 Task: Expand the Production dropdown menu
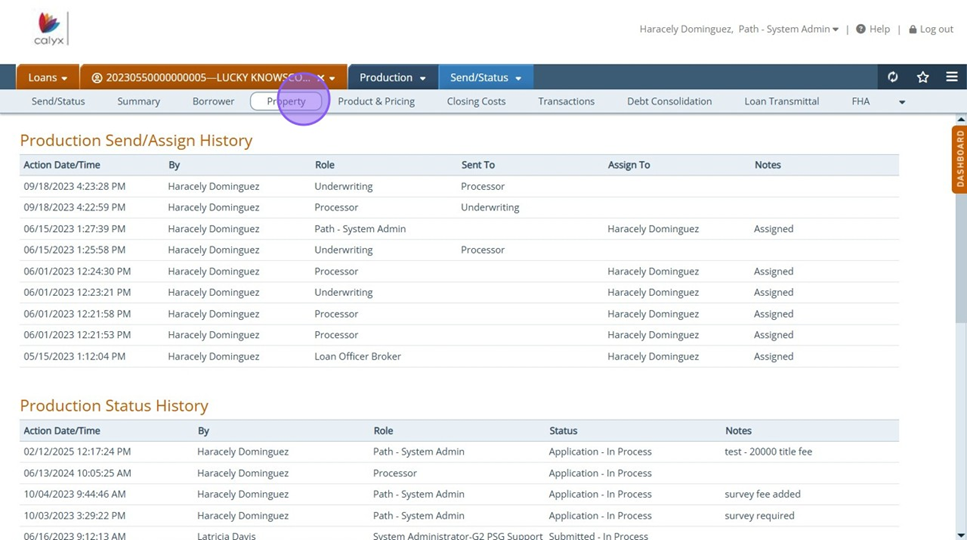pyautogui.click(x=392, y=78)
